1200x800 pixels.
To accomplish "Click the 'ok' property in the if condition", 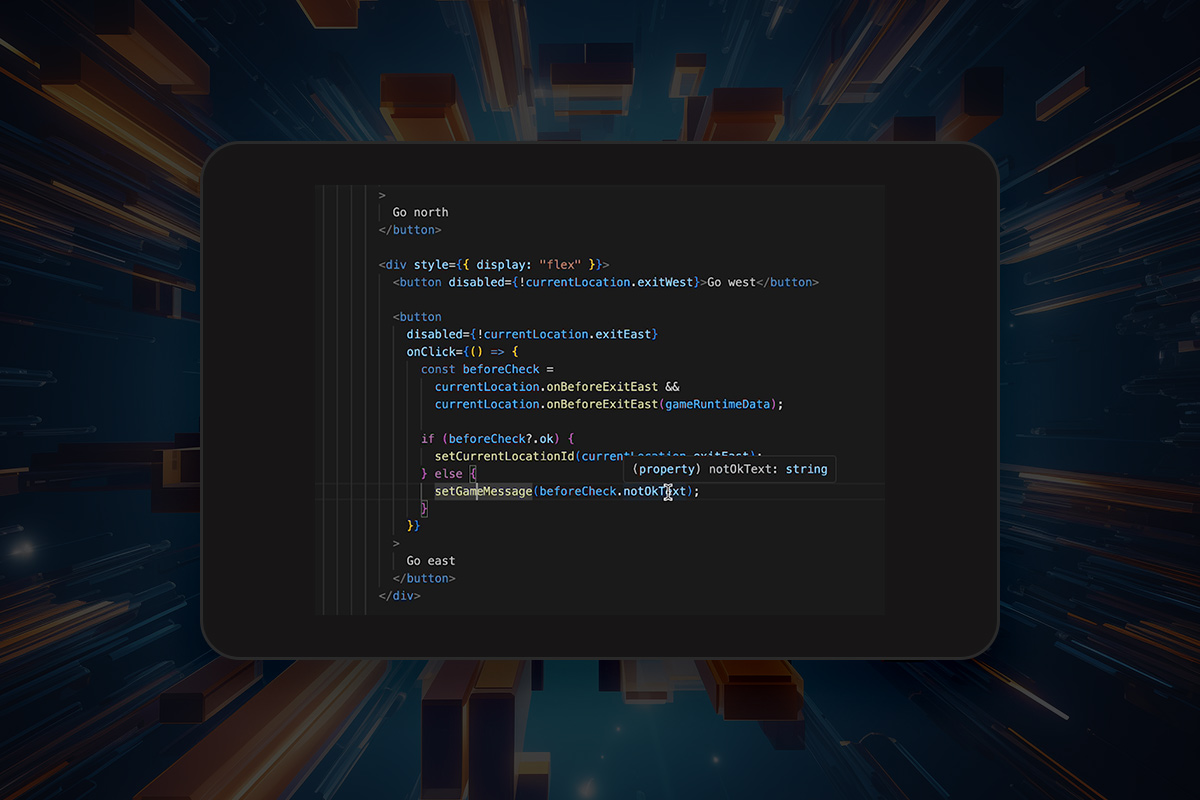I will point(547,439).
